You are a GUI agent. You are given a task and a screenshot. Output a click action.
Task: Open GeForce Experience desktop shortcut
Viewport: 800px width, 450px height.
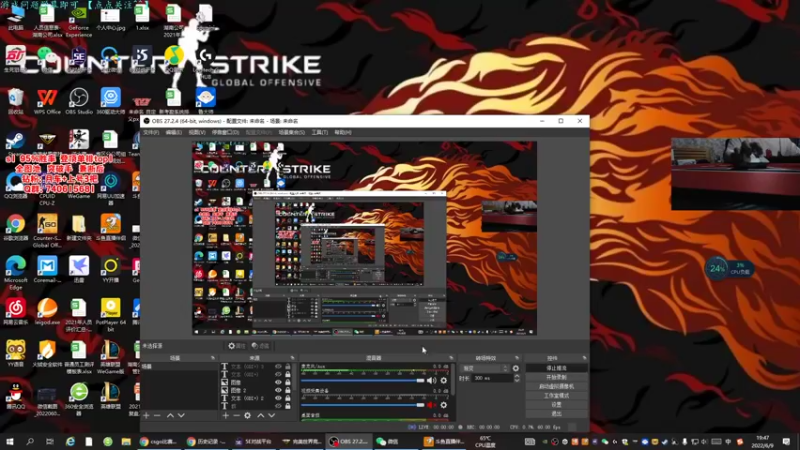point(79,22)
